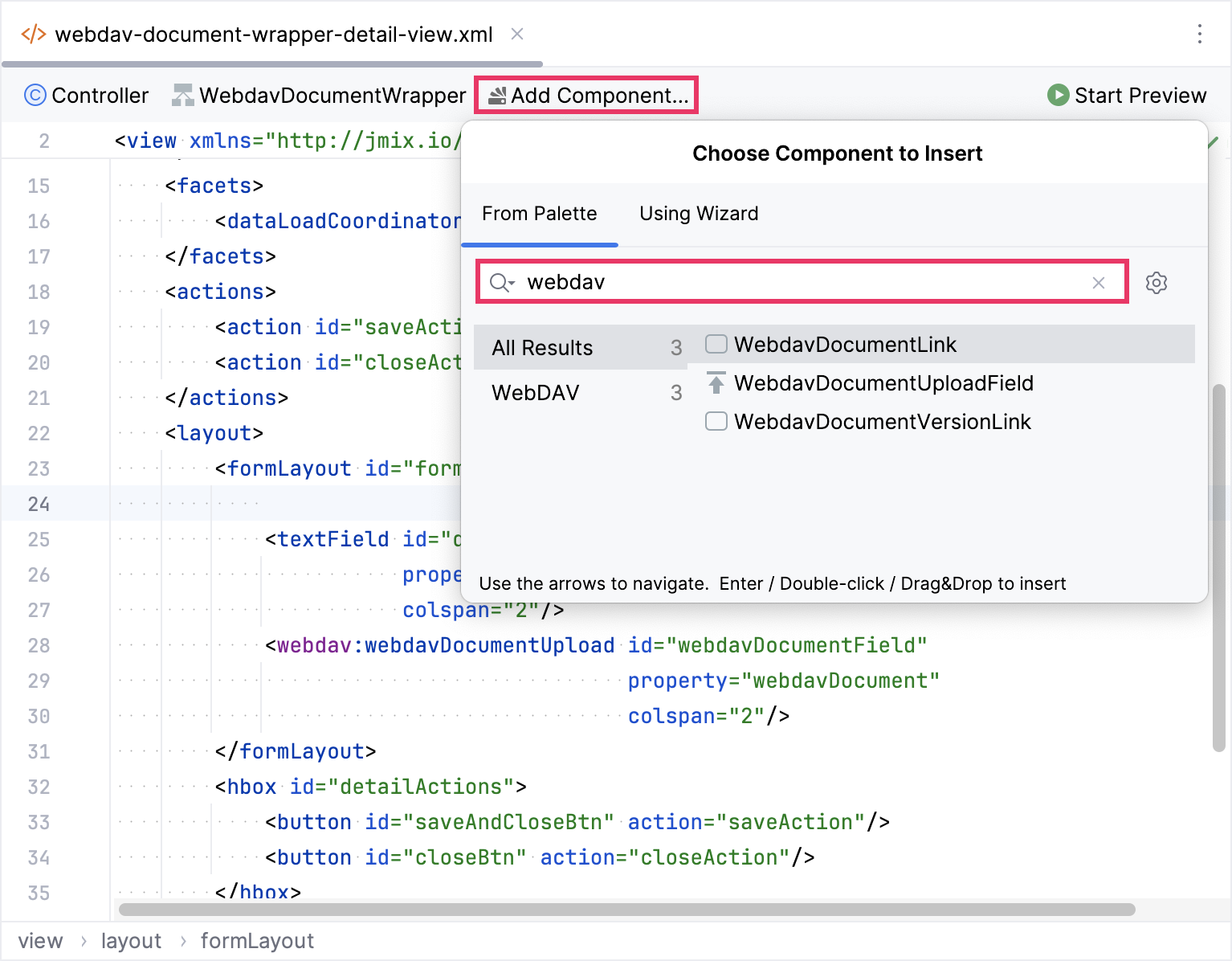Open the search filter dropdown on the magnifier
Screen dimensions: 1232x961
pyautogui.click(x=501, y=282)
